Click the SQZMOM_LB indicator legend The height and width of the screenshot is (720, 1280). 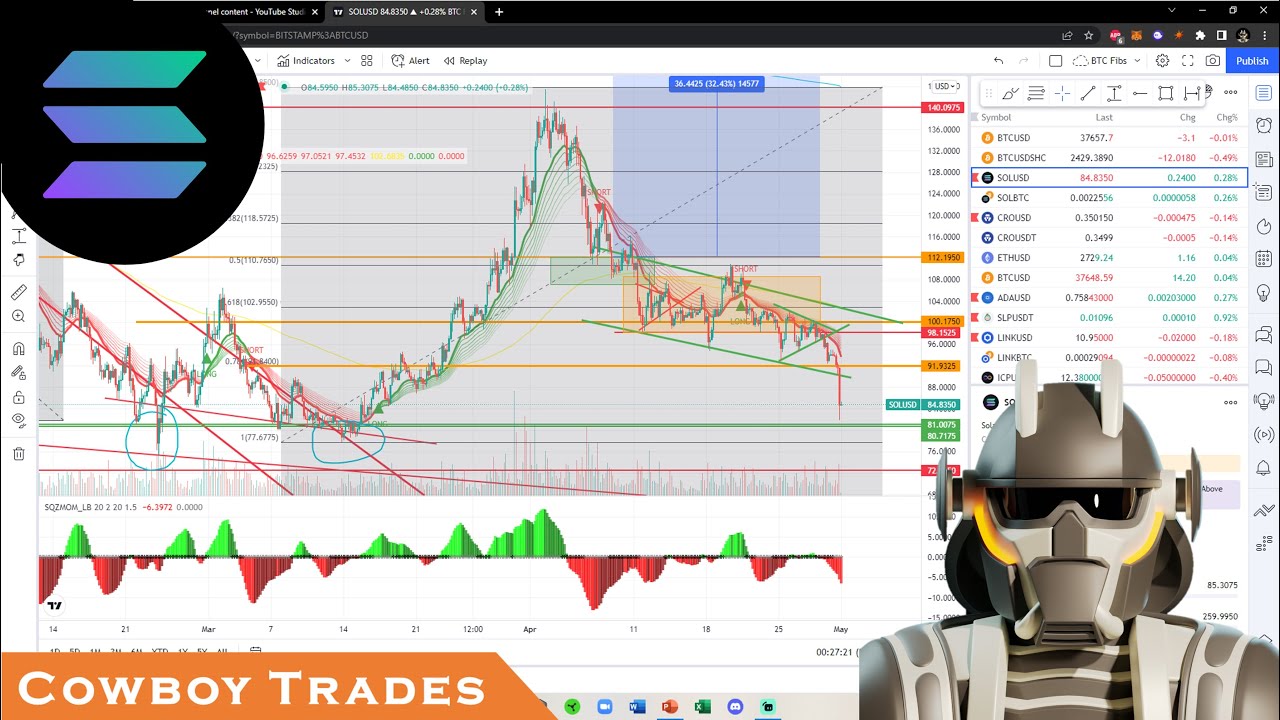89,507
